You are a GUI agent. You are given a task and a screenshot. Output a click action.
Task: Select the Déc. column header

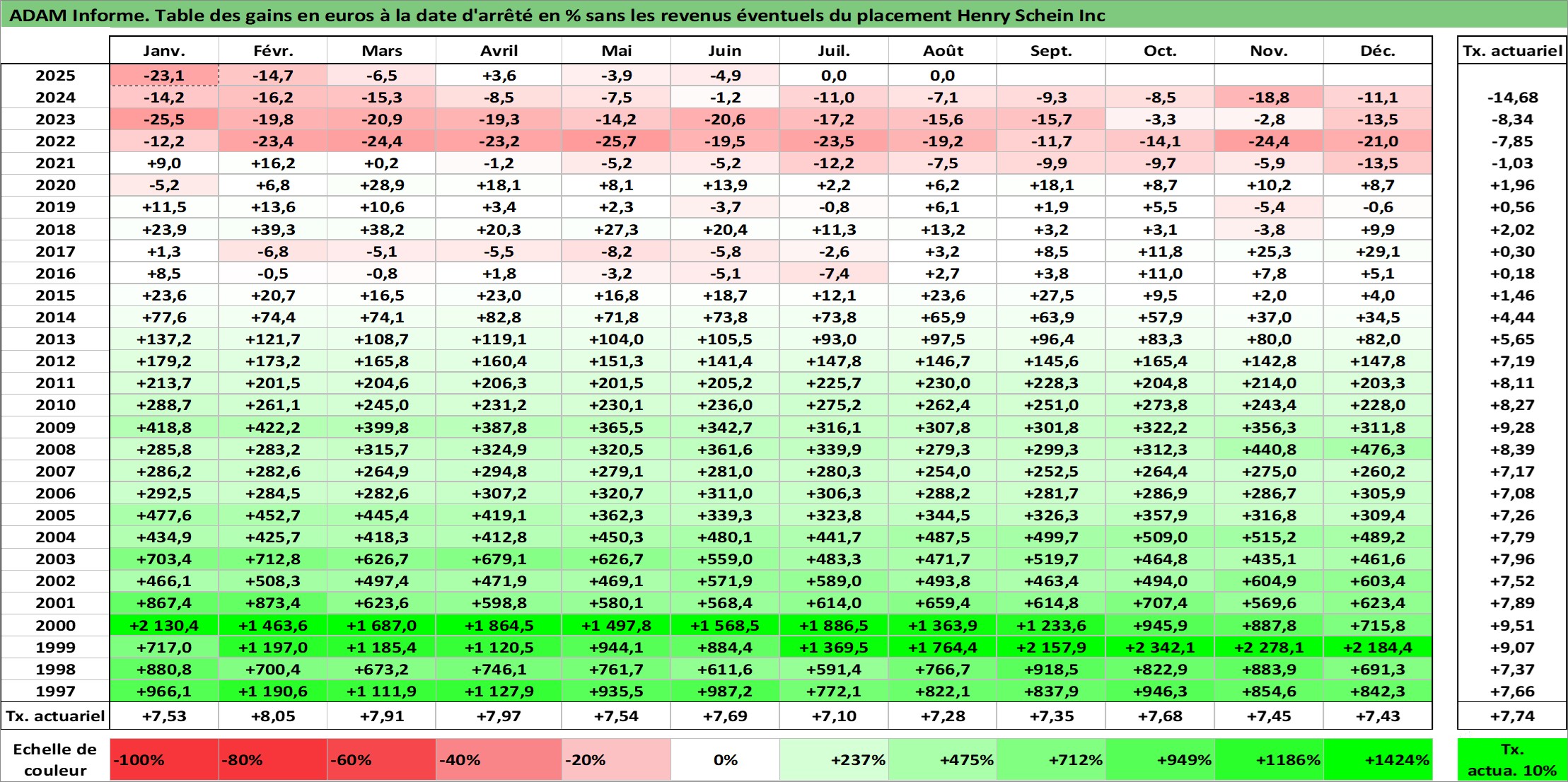[1378, 51]
